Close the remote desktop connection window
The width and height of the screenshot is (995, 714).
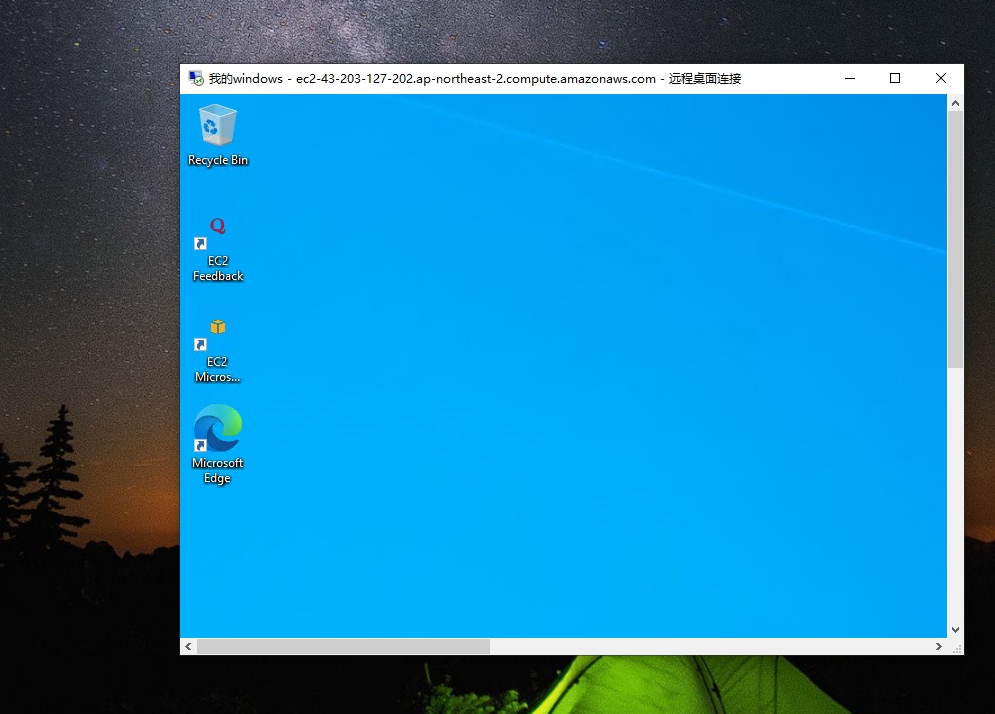940,79
